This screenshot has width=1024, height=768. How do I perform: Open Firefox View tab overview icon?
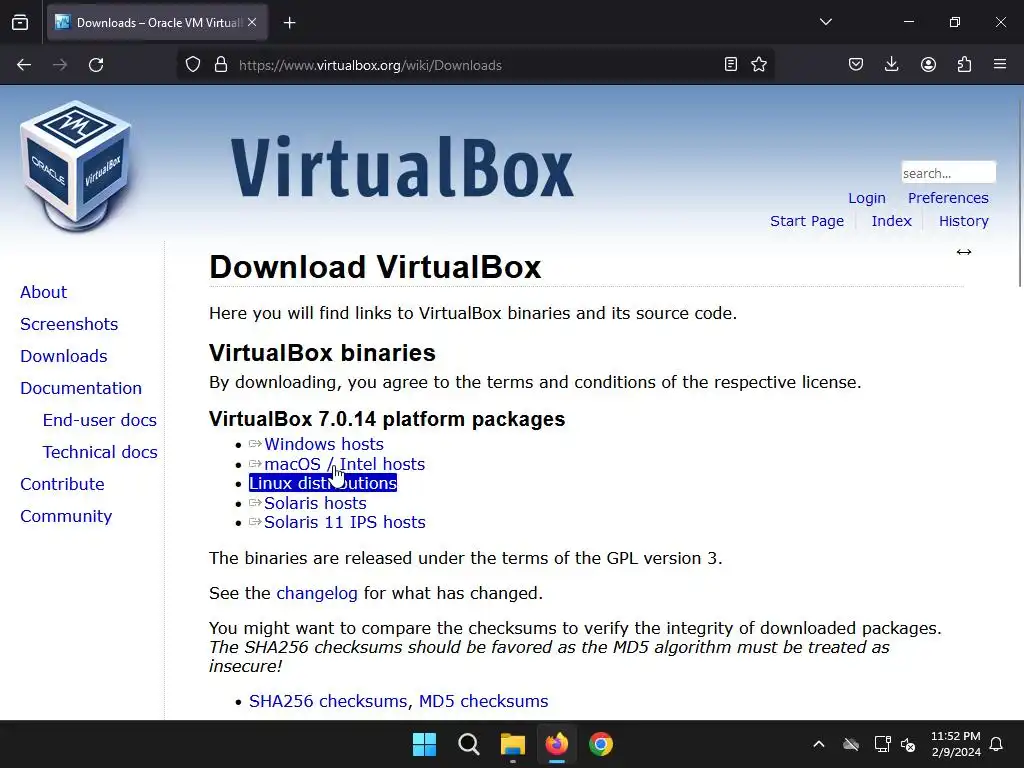[x=20, y=23]
